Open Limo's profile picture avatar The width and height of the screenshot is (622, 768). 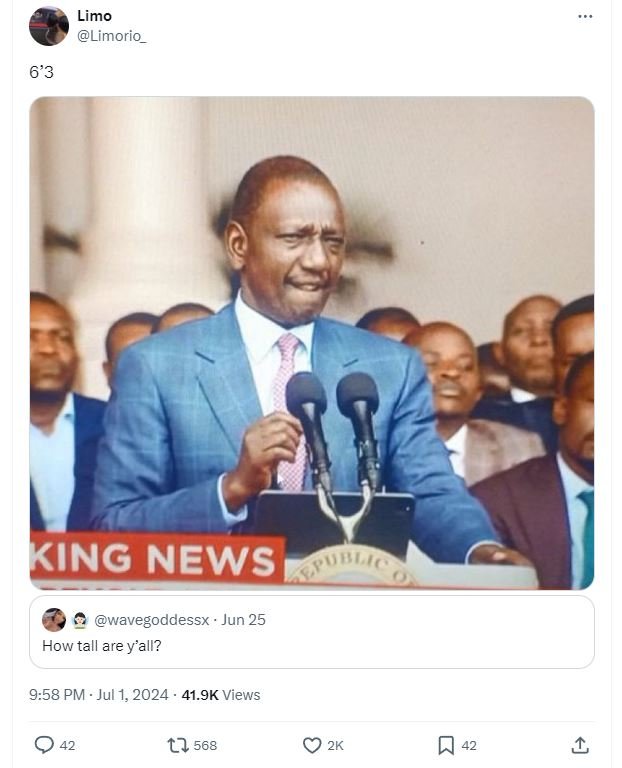[48, 26]
